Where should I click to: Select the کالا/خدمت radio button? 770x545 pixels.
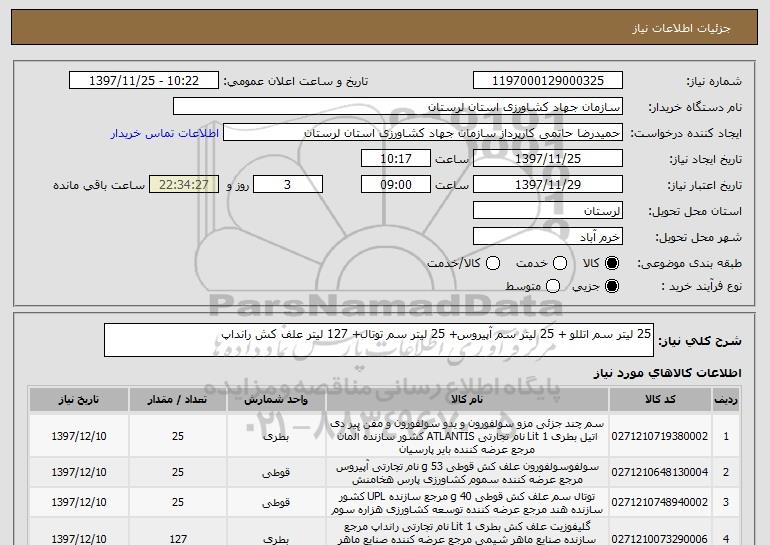point(493,263)
